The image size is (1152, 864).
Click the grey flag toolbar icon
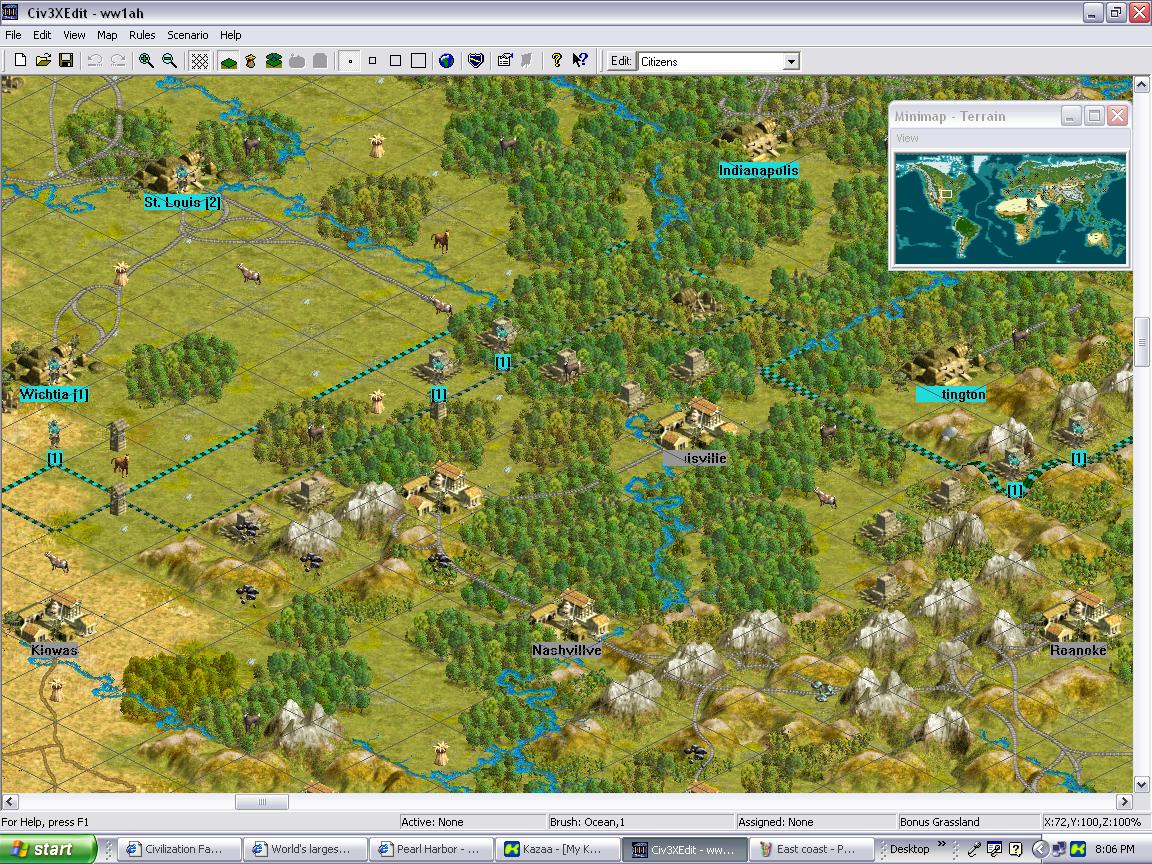coord(527,61)
